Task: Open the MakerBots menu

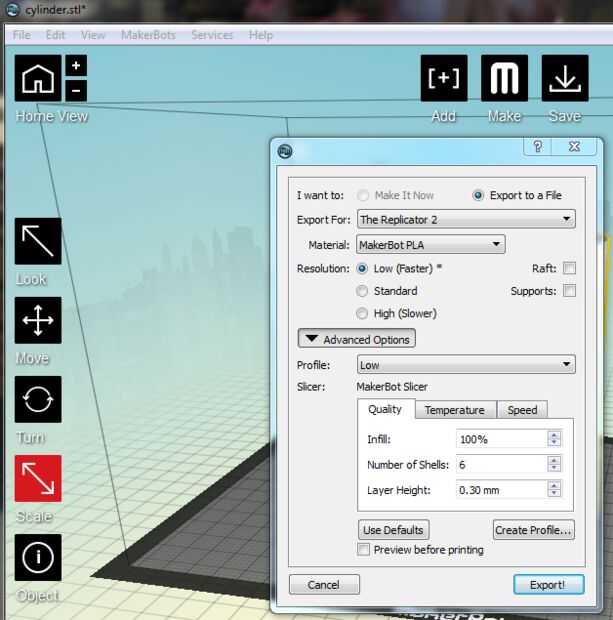Action: [x=148, y=35]
